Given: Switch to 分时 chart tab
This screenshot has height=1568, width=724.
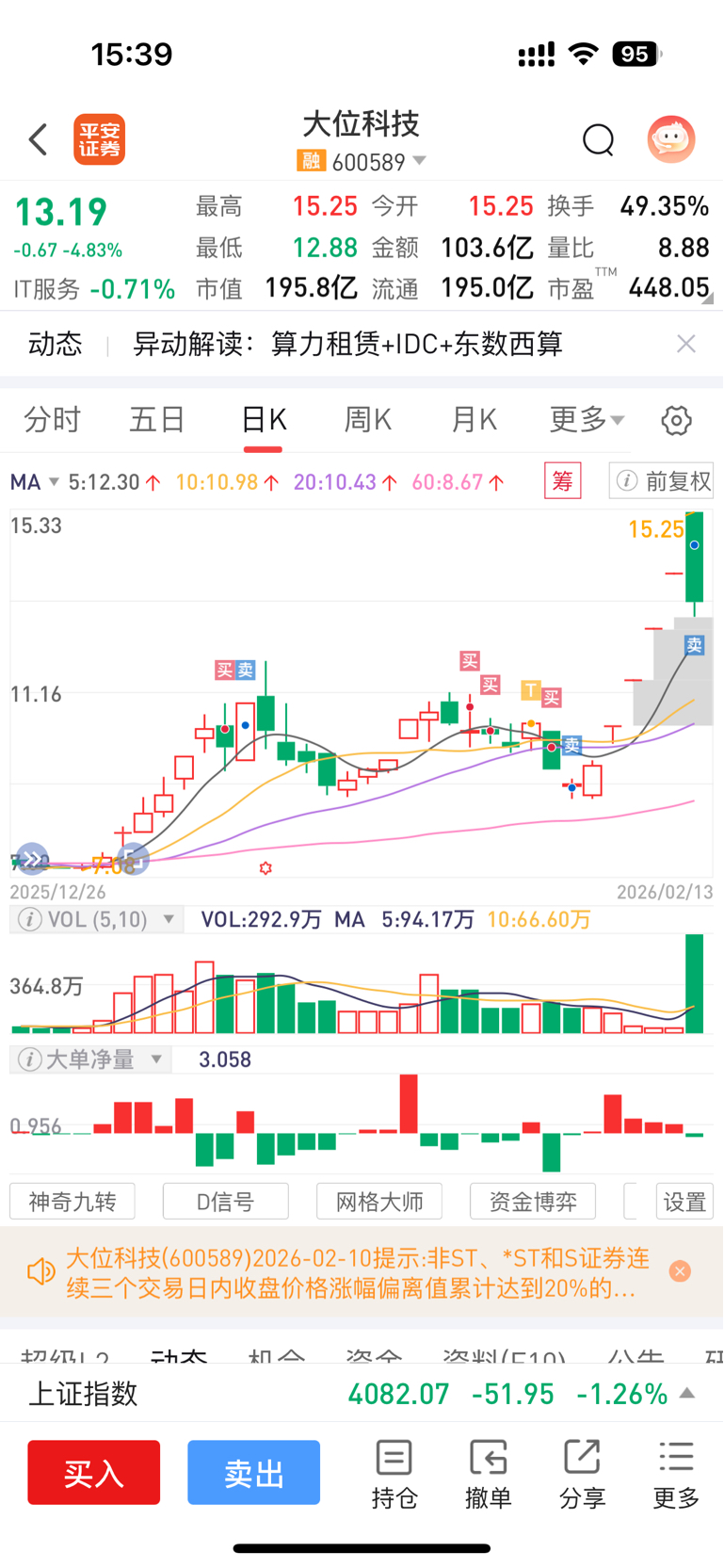Looking at the screenshot, I should (53, 419).
